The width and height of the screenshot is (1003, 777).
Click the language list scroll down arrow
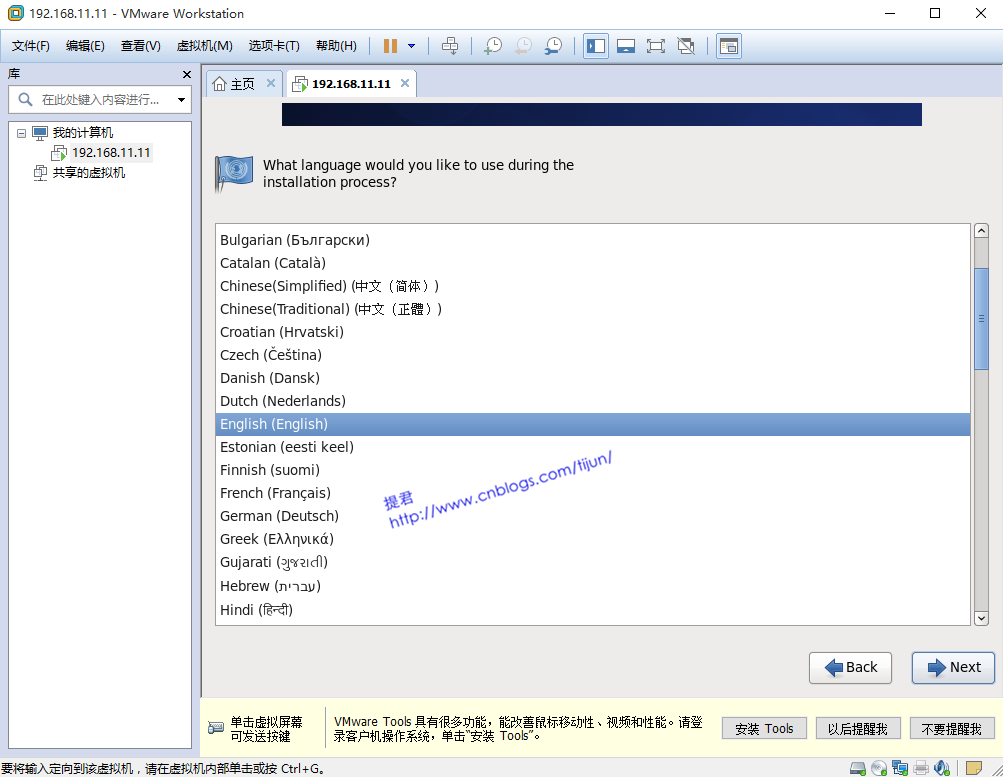tap(981, 618)
